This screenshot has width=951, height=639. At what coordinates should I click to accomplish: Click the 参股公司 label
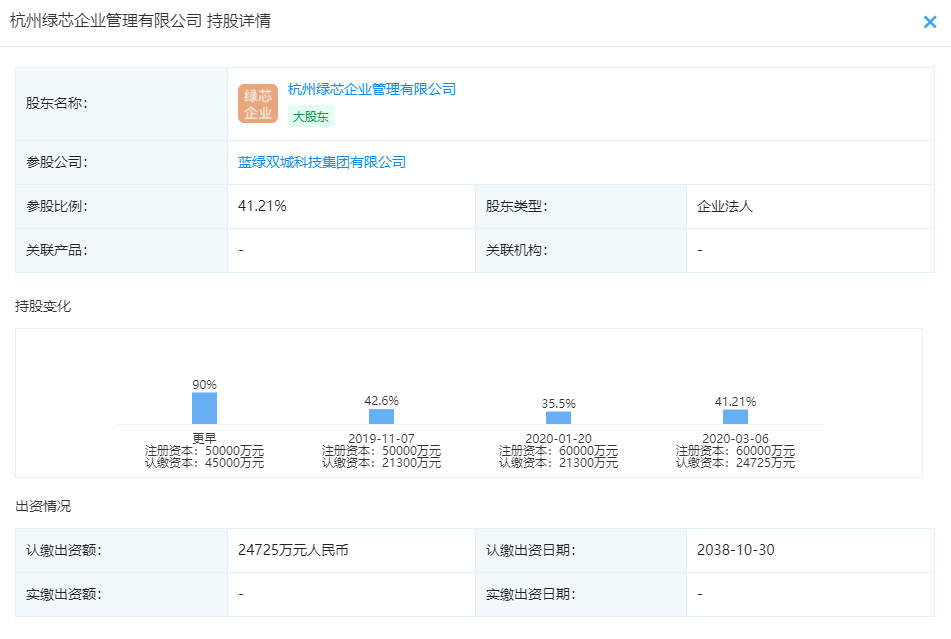(56, 162)
